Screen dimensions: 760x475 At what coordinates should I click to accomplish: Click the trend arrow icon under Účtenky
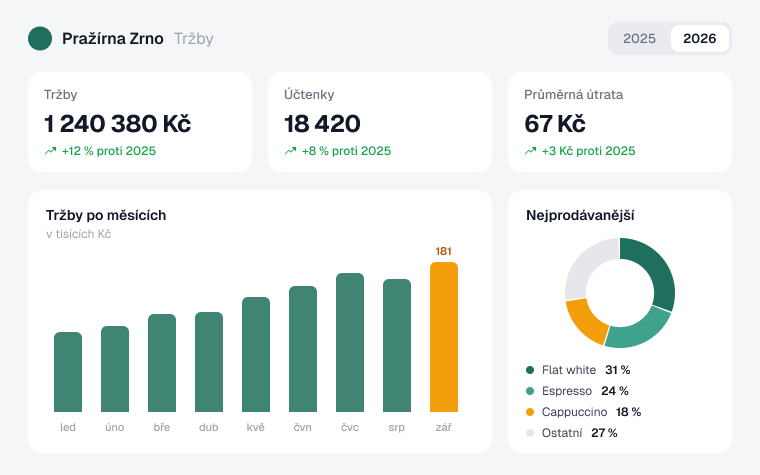point(290,151)
